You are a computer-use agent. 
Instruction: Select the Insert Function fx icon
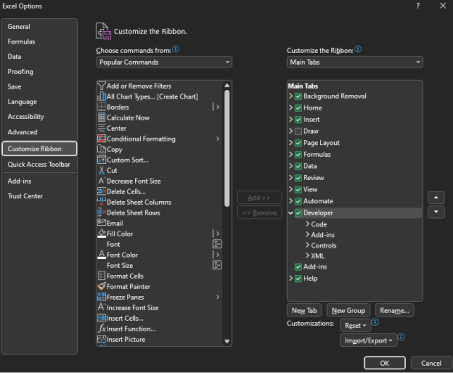[101, 329]
